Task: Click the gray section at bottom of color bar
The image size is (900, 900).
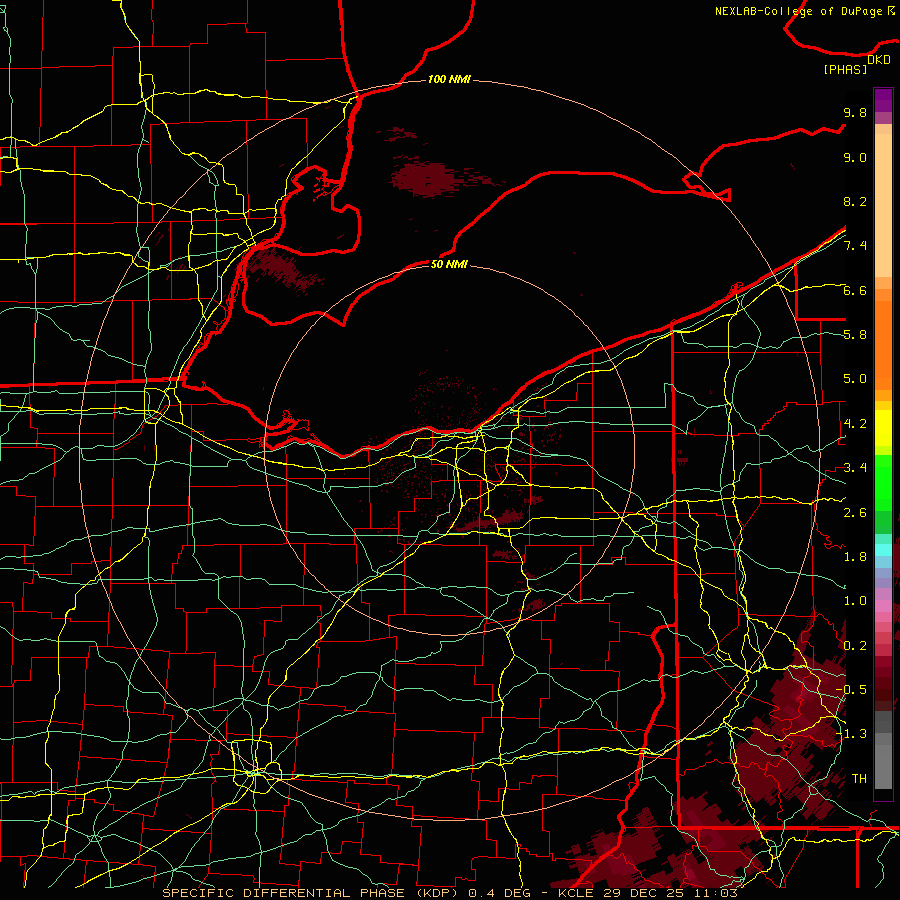Action: [883, 752]
